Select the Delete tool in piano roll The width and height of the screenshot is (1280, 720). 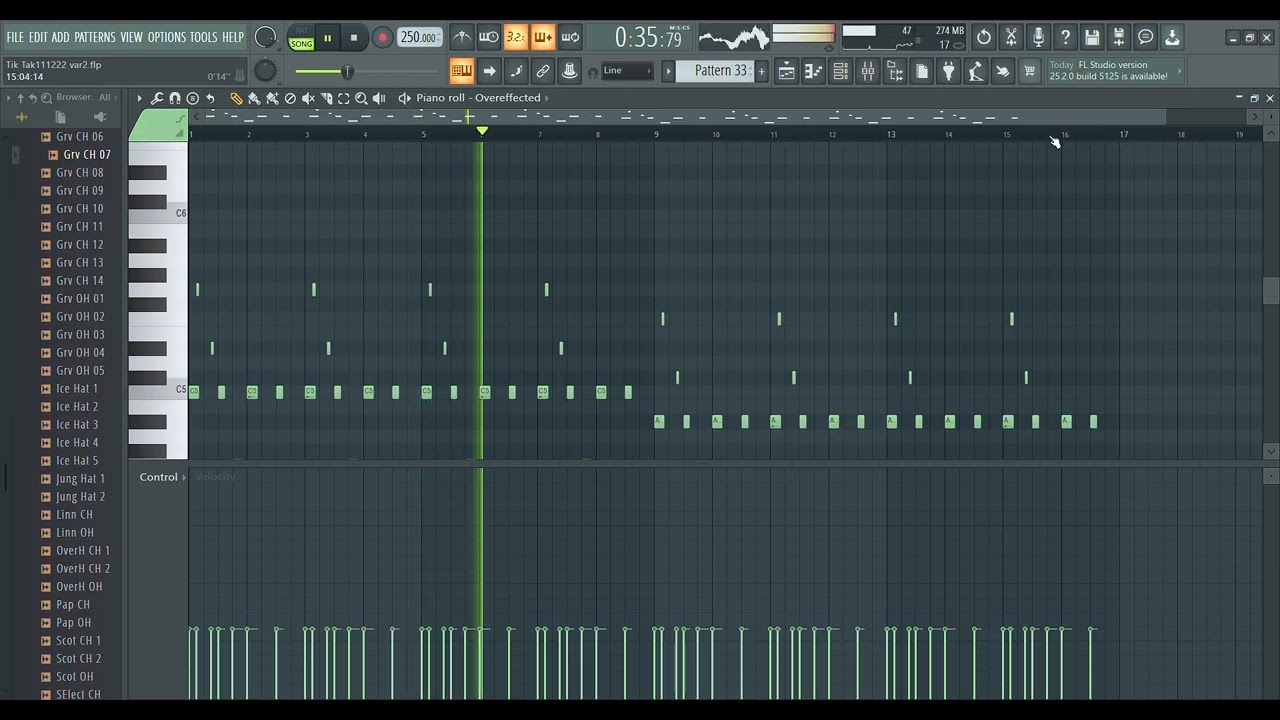(290, 98)
